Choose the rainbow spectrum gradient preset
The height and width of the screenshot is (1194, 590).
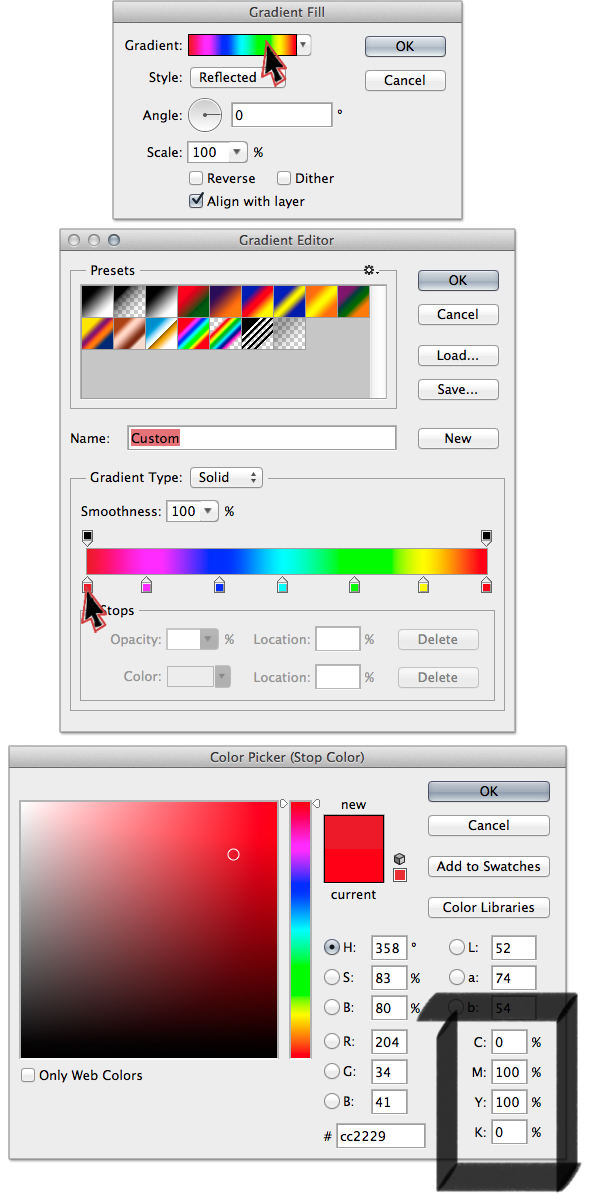tap(194, 333)
